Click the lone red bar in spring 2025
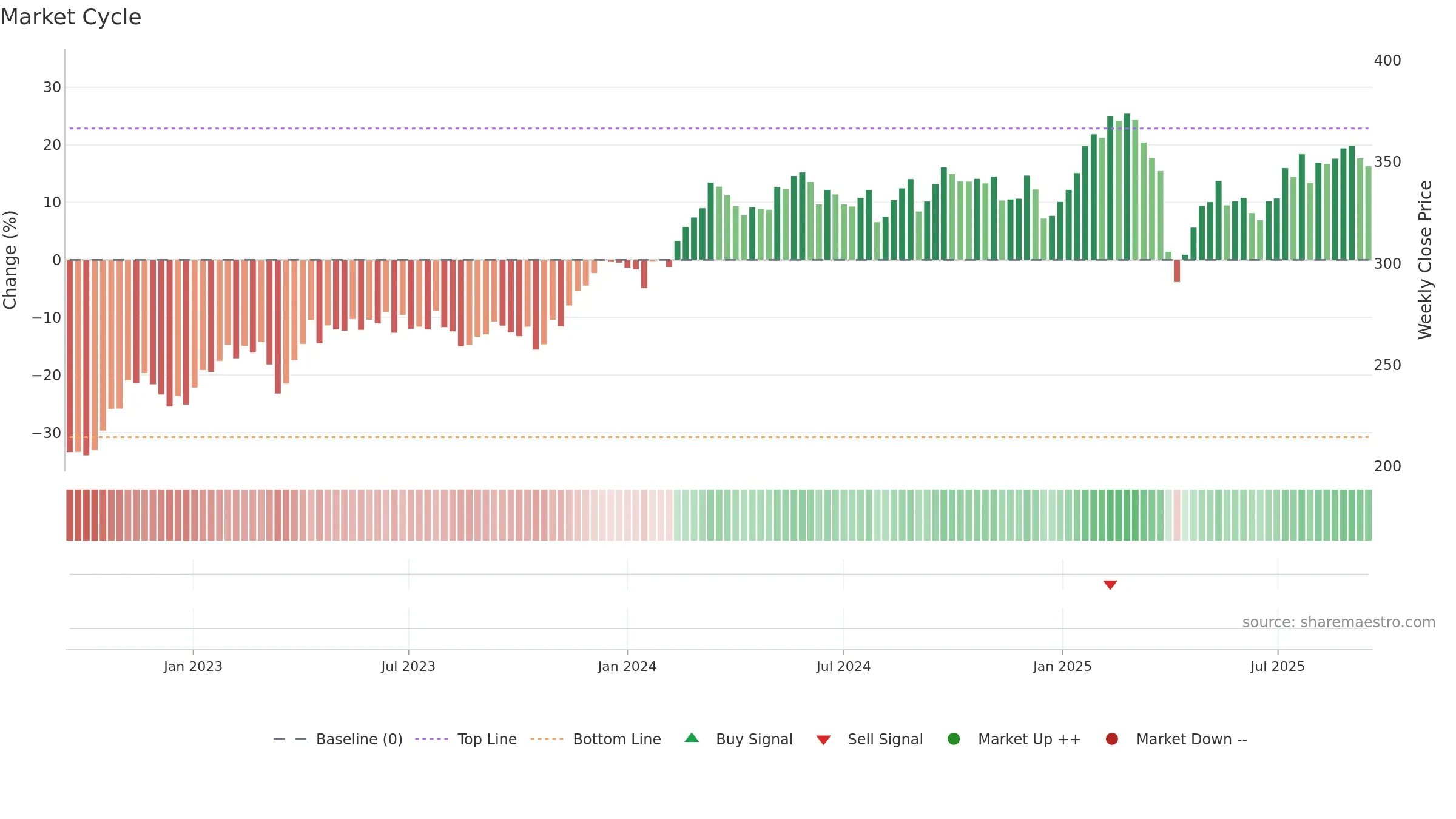This screenshot has height=819, width=1456. (x=1177, y=271)
